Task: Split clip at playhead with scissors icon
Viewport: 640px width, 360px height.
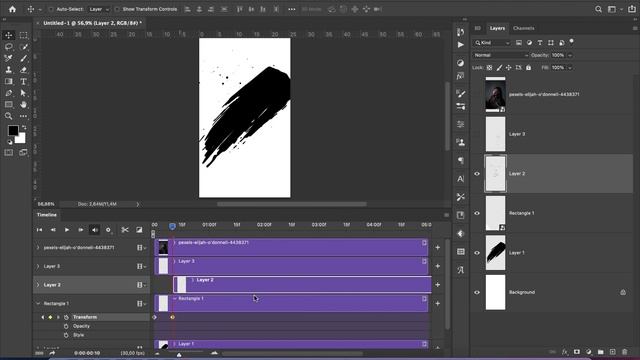Action: [125, 230]
